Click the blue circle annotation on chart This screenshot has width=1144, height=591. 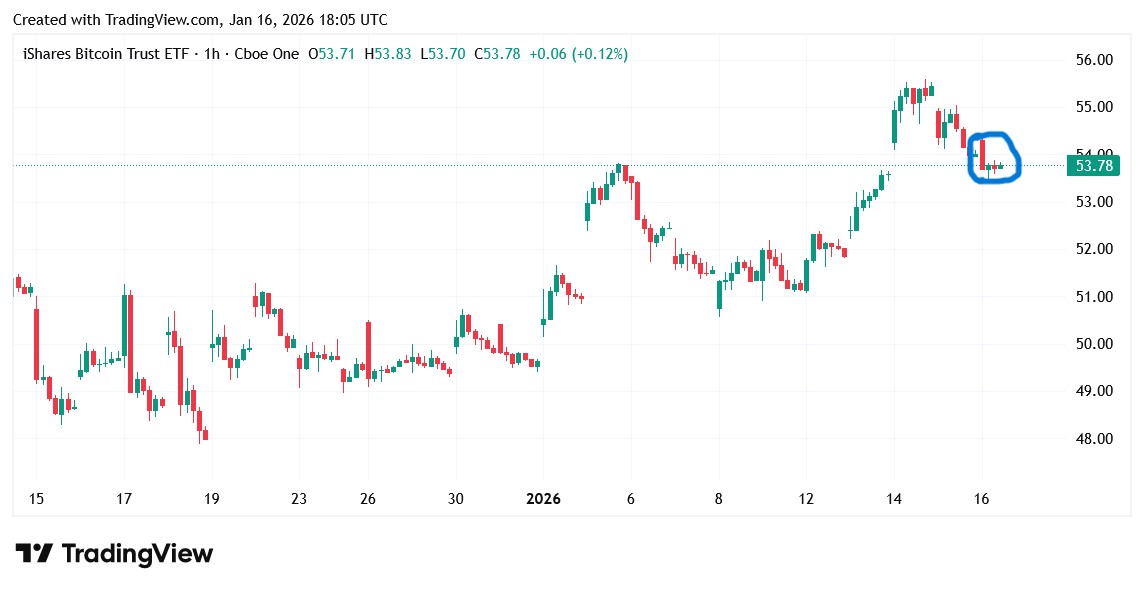click(x=995, y=157)
